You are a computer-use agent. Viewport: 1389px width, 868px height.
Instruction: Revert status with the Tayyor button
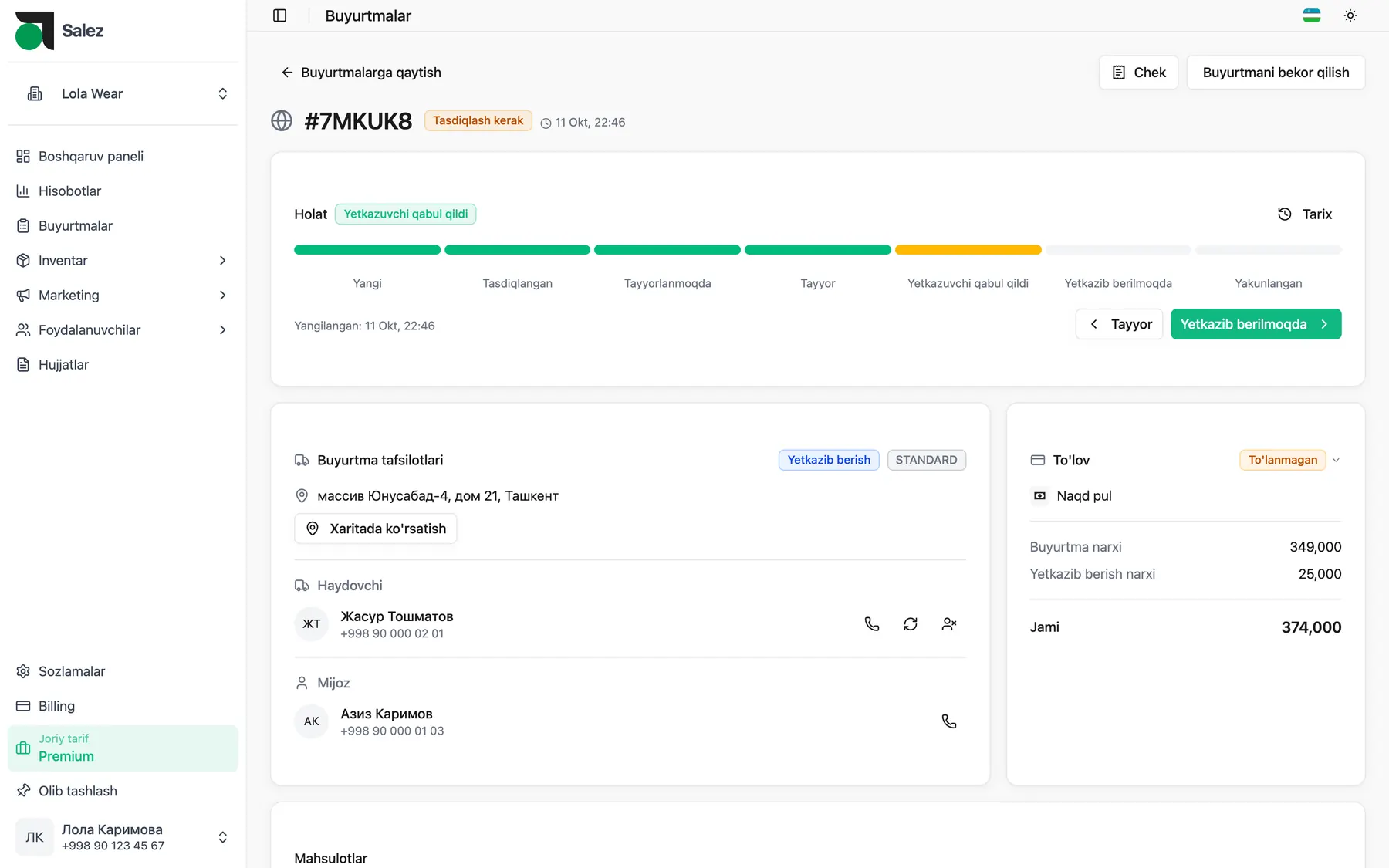pyautogui.click(x=1119, y=324)
